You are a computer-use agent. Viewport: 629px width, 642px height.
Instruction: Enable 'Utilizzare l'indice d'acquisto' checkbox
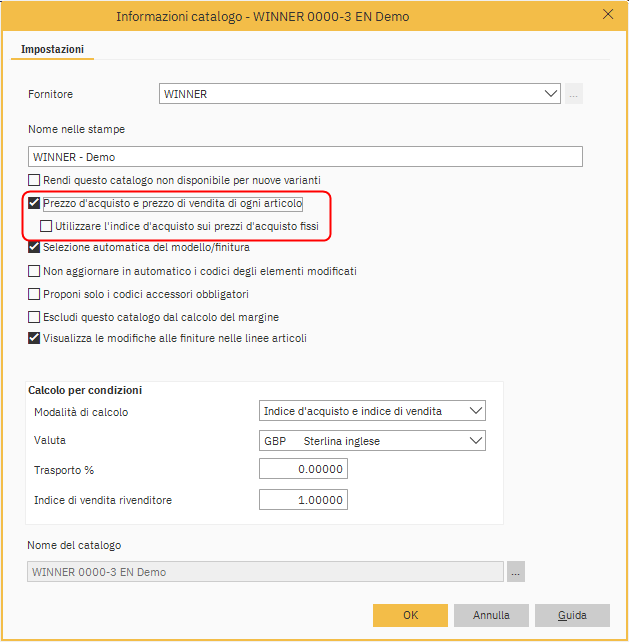pyautogui.click(x=46, y=226)
